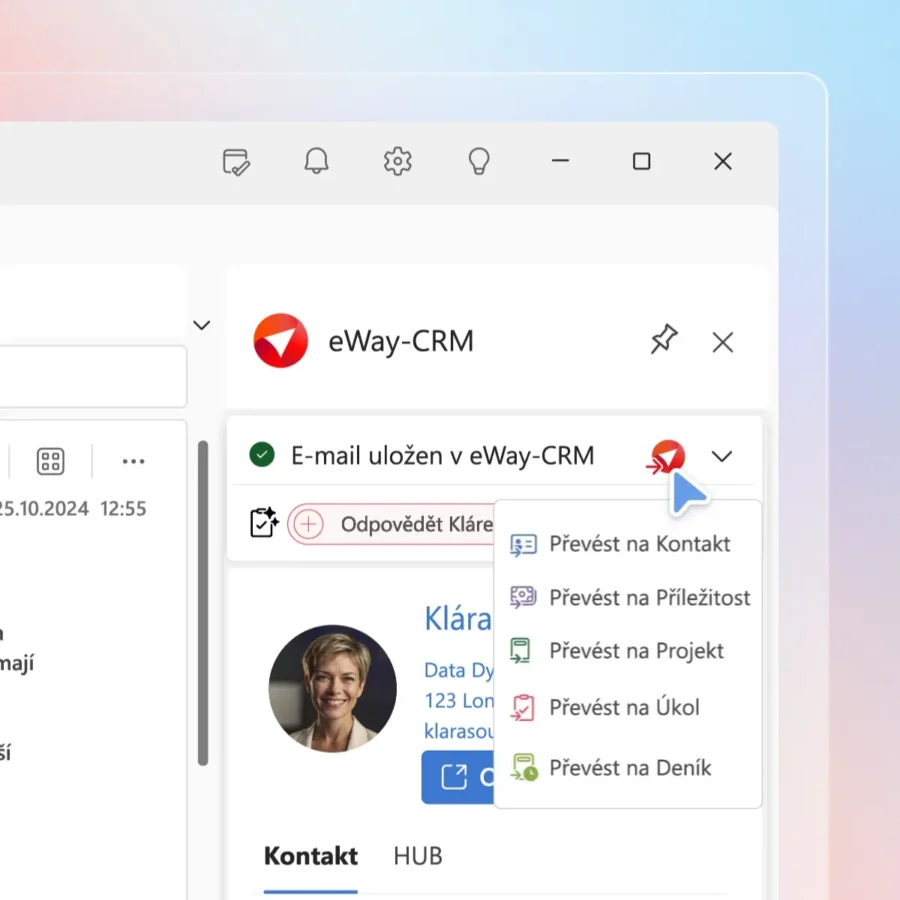Click the message pane vertical scrollbar

(203, 603)
